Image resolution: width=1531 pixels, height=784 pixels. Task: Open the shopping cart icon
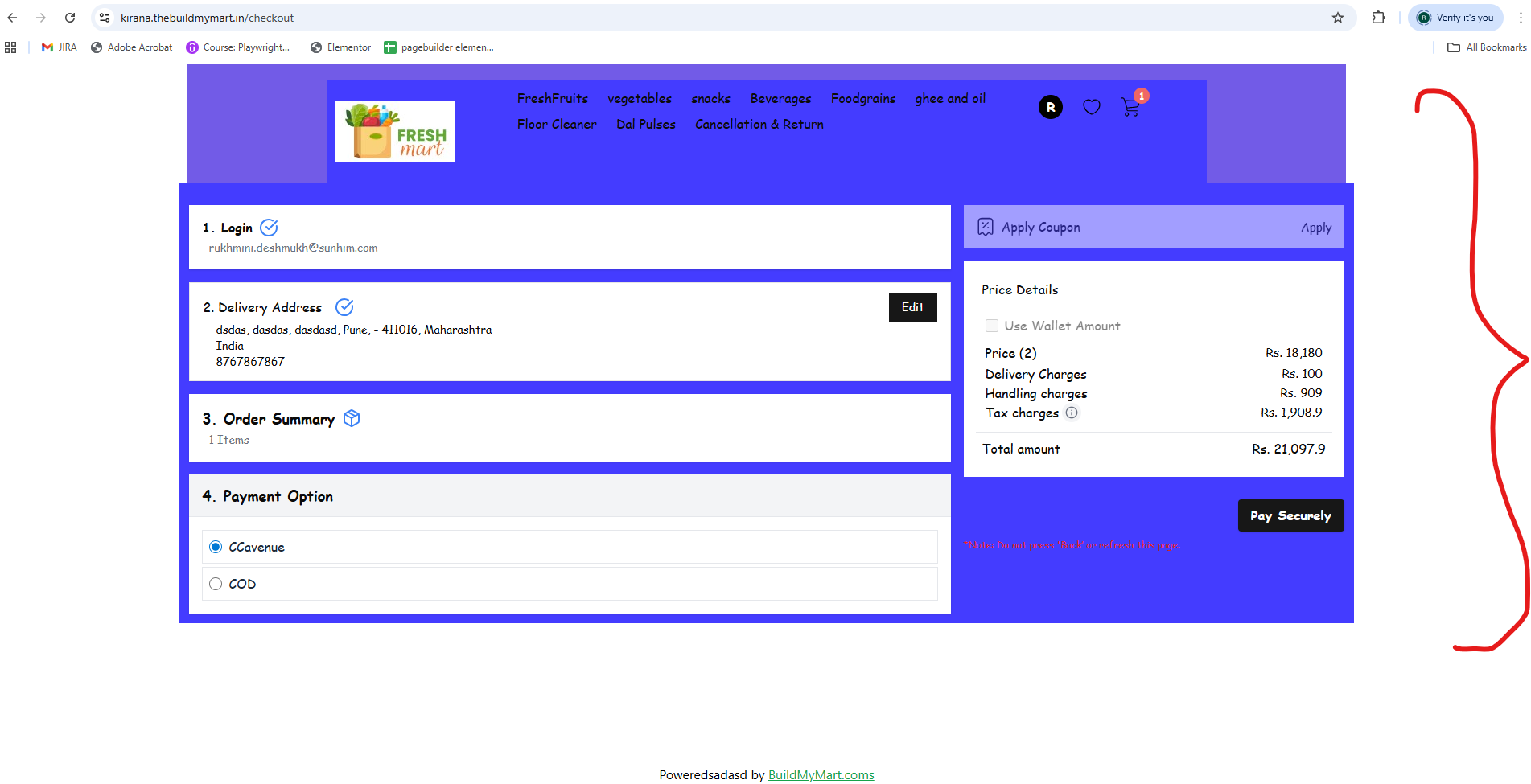[1130, 107]
